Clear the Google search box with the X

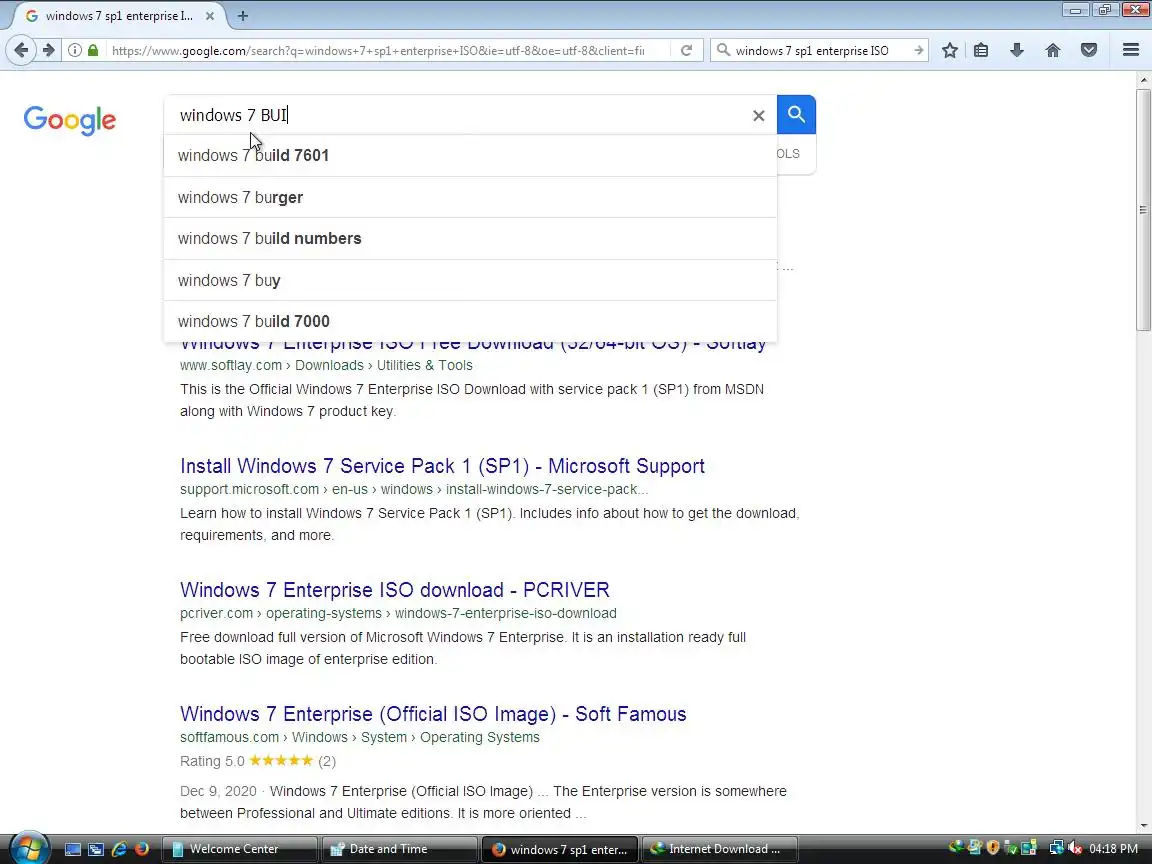[x=758, y=115]
